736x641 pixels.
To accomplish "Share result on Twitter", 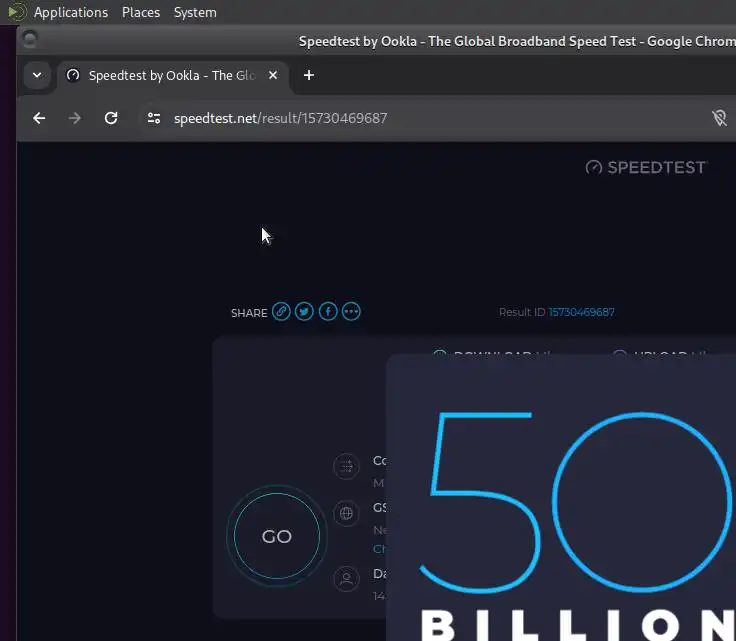I will [304, 312].
